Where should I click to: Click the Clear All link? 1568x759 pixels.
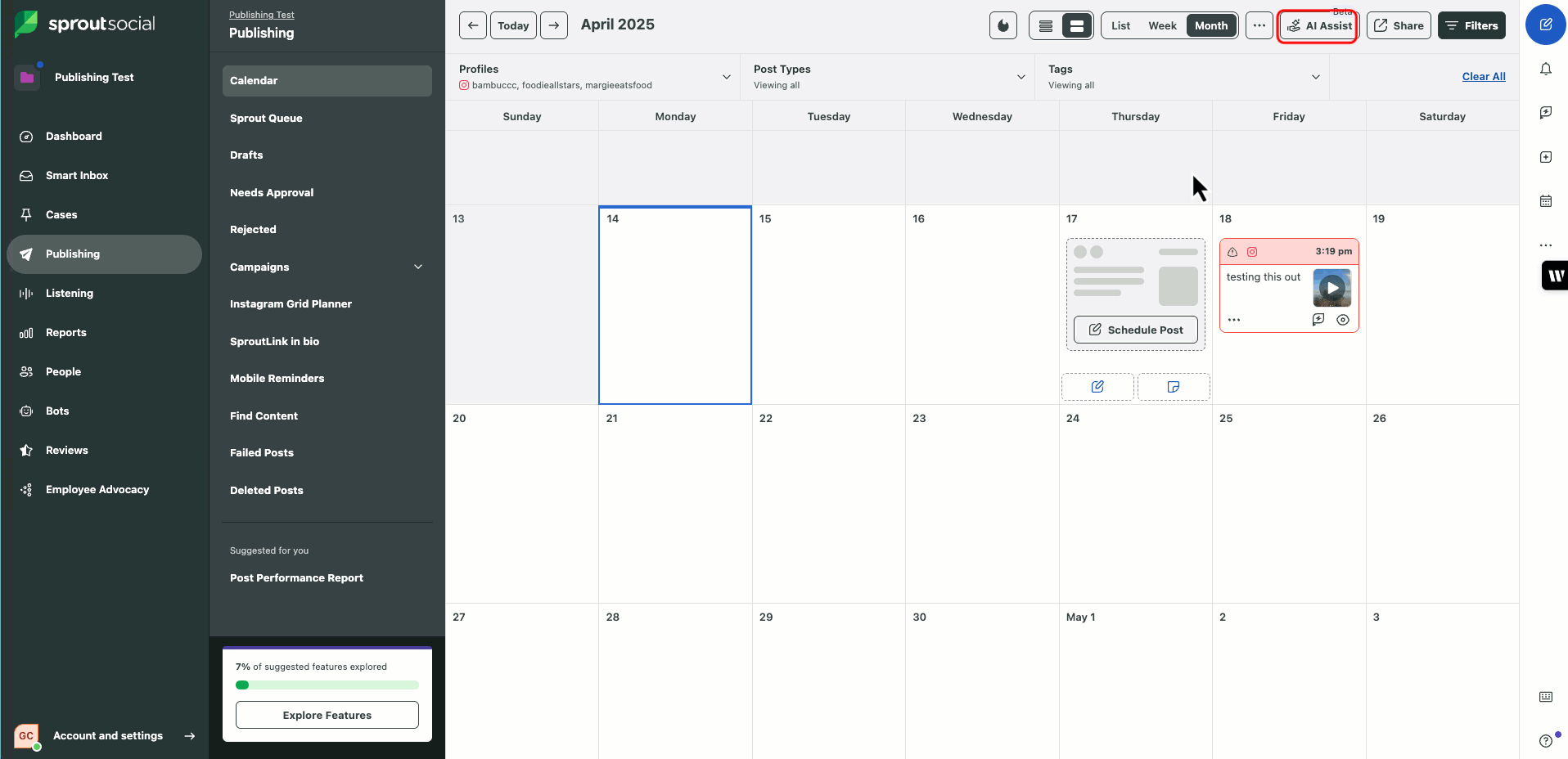[1484, 76]
